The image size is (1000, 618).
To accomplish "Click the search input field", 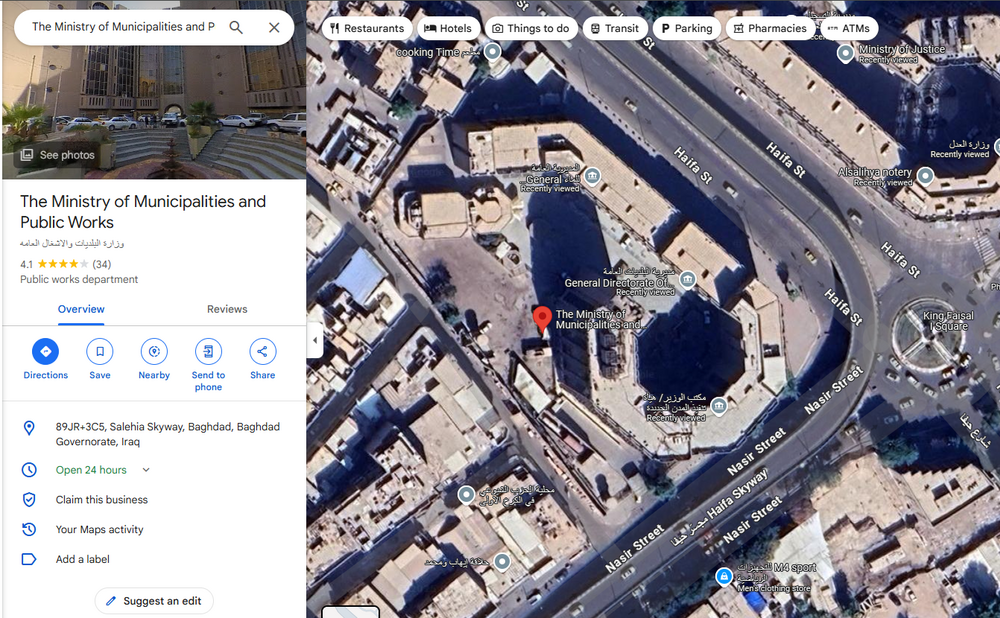I will point(123,27).
